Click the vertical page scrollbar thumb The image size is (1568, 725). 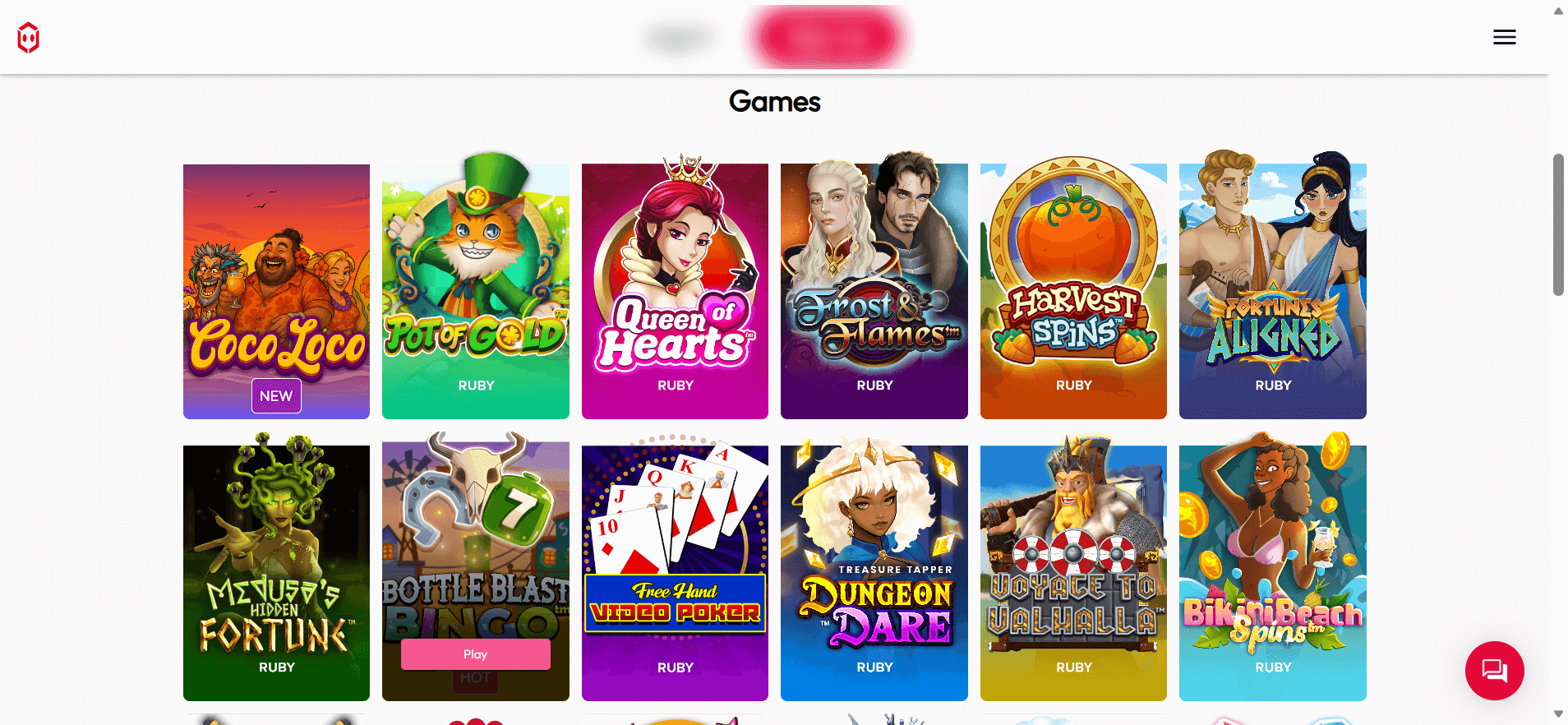[x=1558, y=224]
